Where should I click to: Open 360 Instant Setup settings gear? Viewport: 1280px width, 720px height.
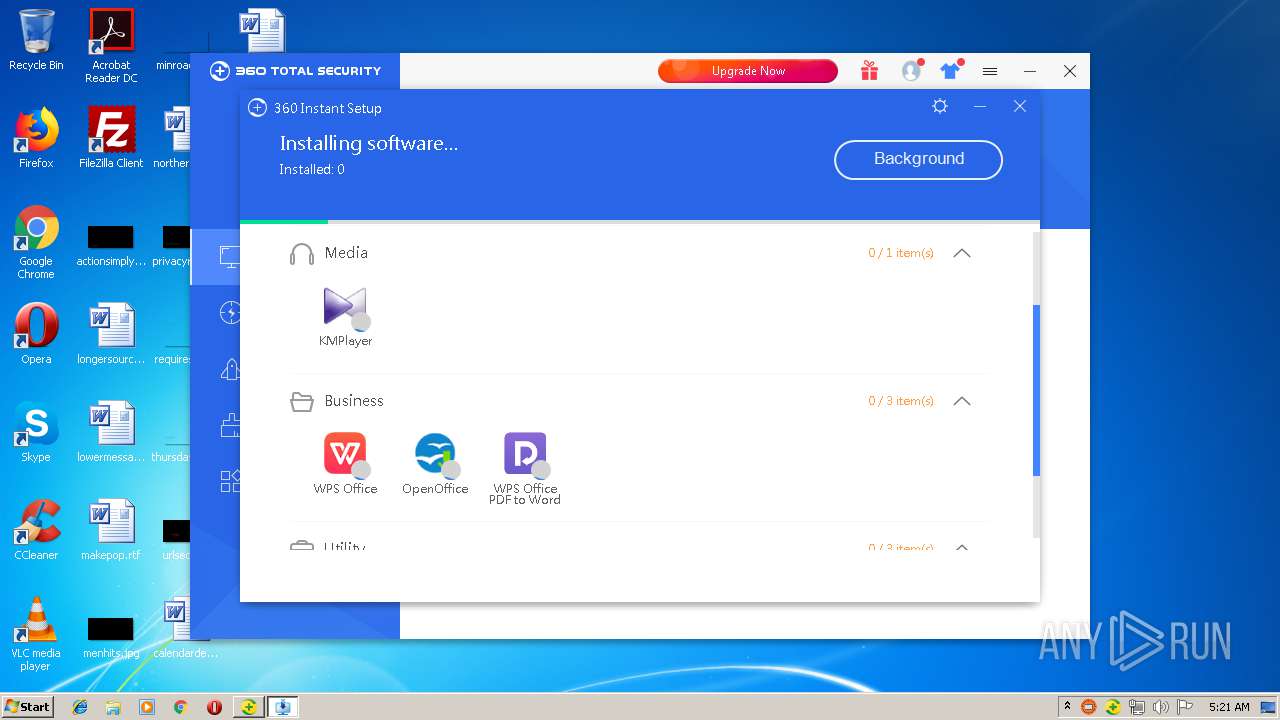[x=940, y=106]
